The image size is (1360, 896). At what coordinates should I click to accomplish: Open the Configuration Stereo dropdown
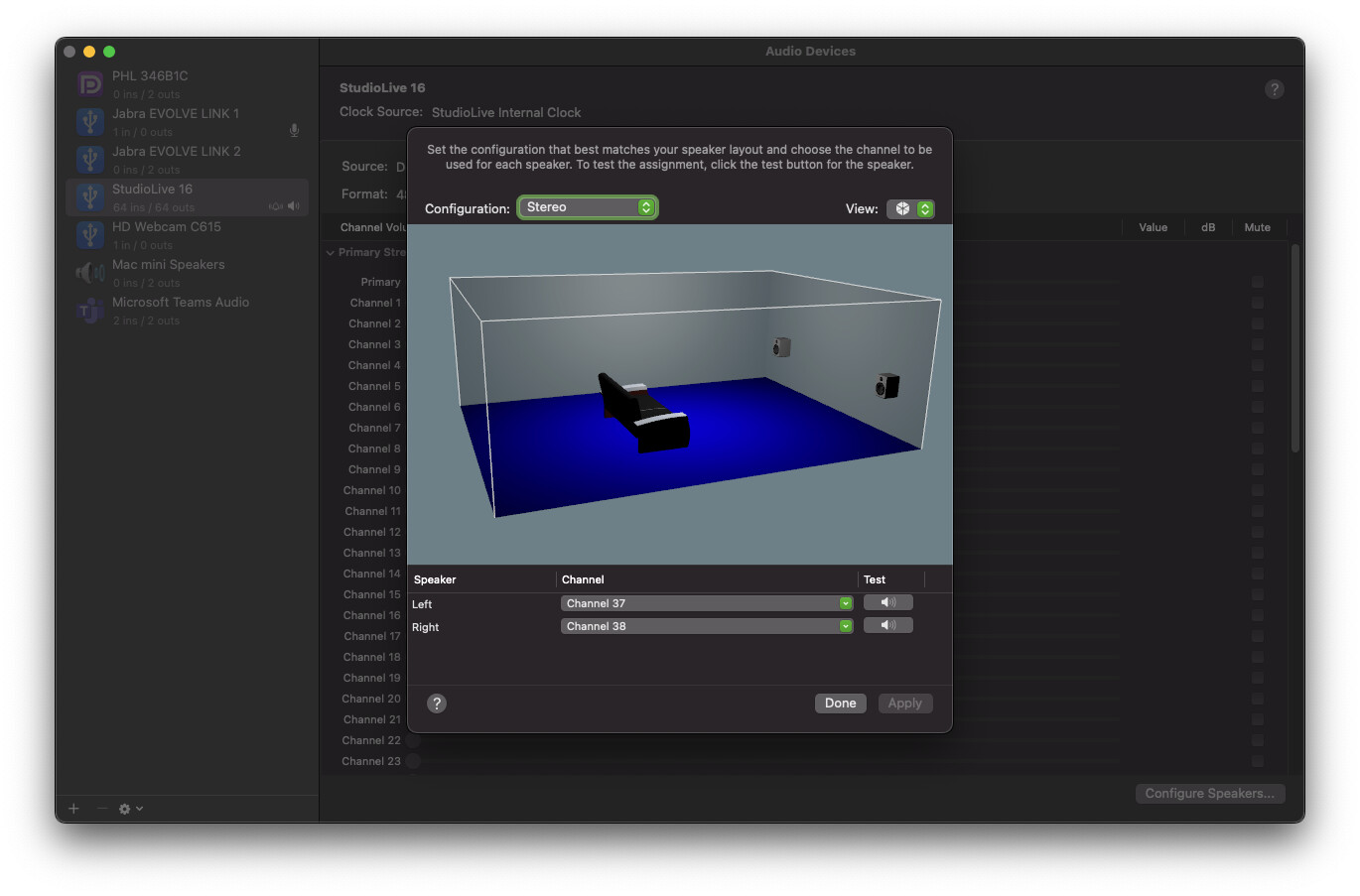pyautogui.click(x=587, y=207)
